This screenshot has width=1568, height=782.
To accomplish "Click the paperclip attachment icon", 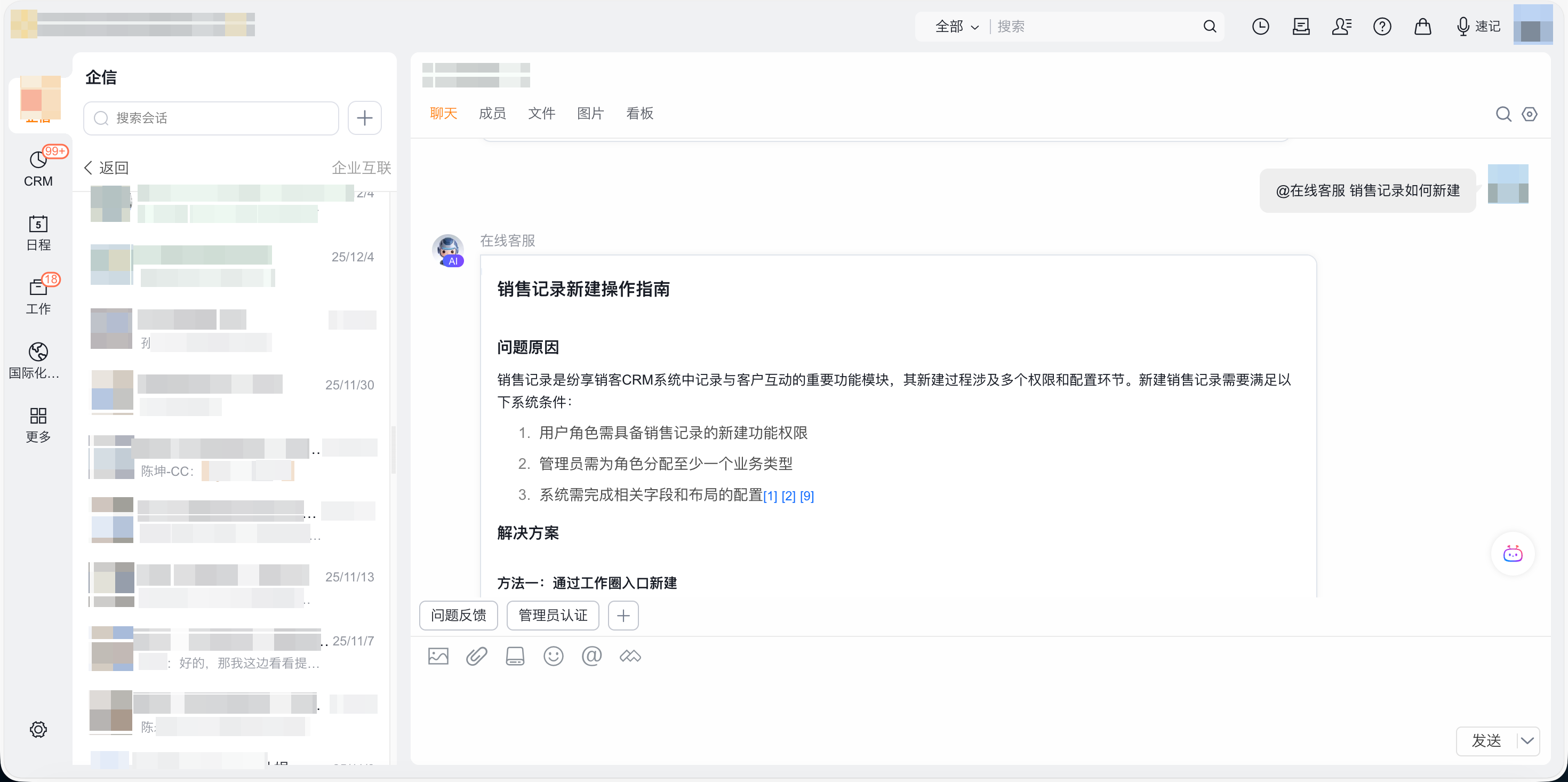I will click(477, 656).
